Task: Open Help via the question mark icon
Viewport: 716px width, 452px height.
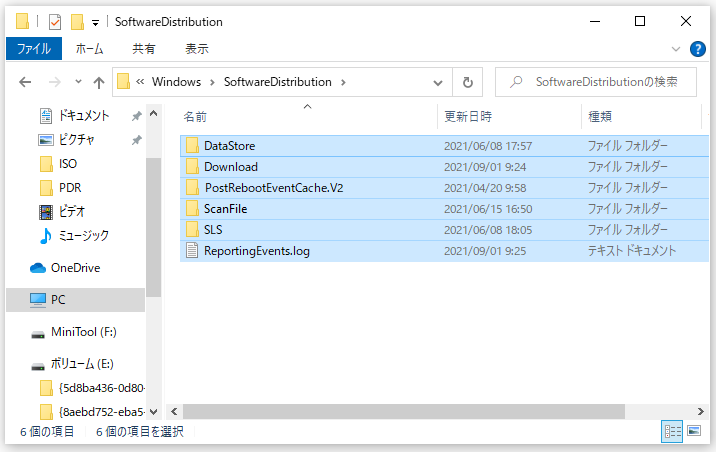Action: click(697, 49)
